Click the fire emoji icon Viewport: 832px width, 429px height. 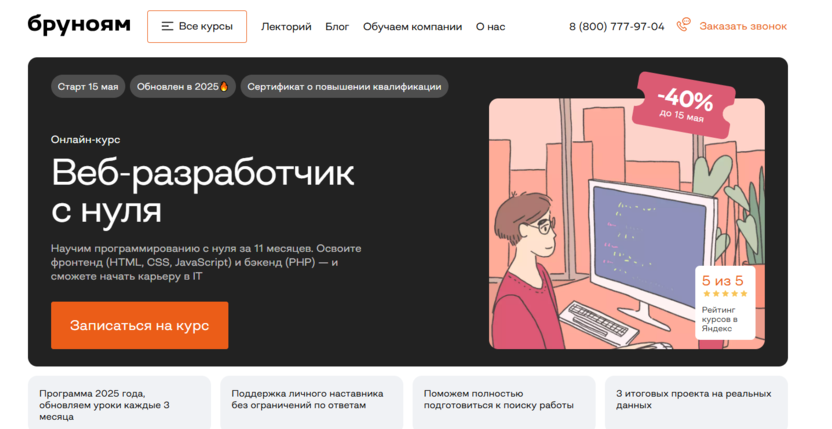pyautogui.click(x=224, y=87)
